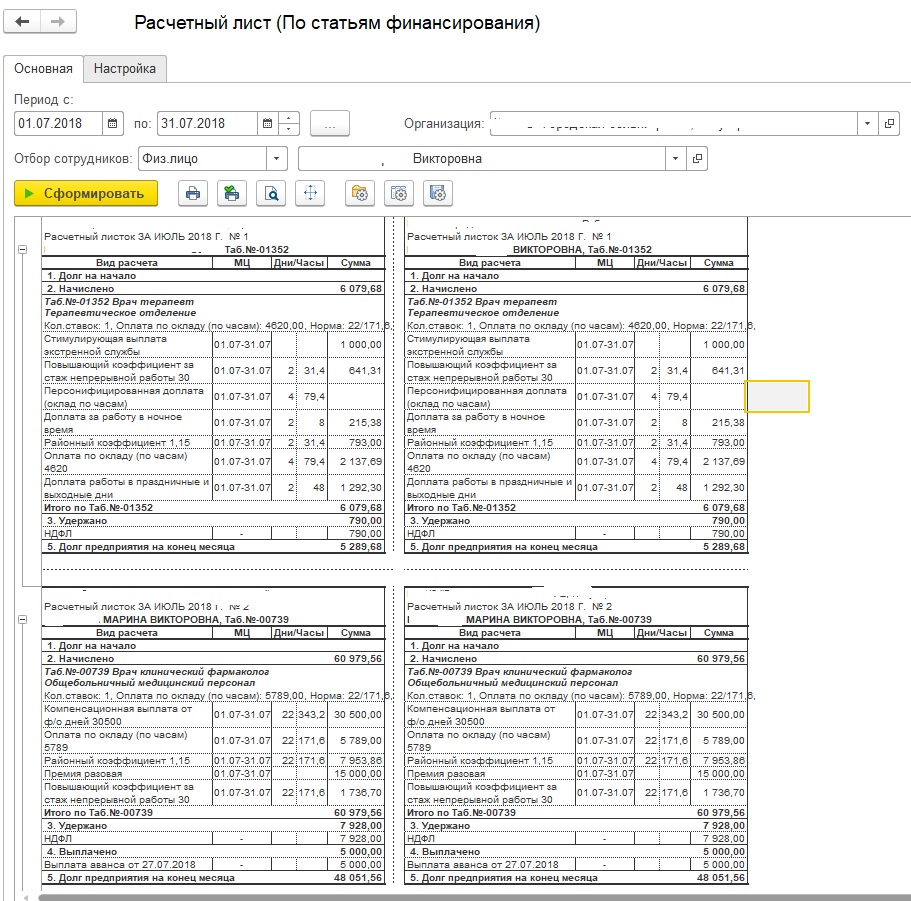Increase end date with stepper up arrow

289,117
